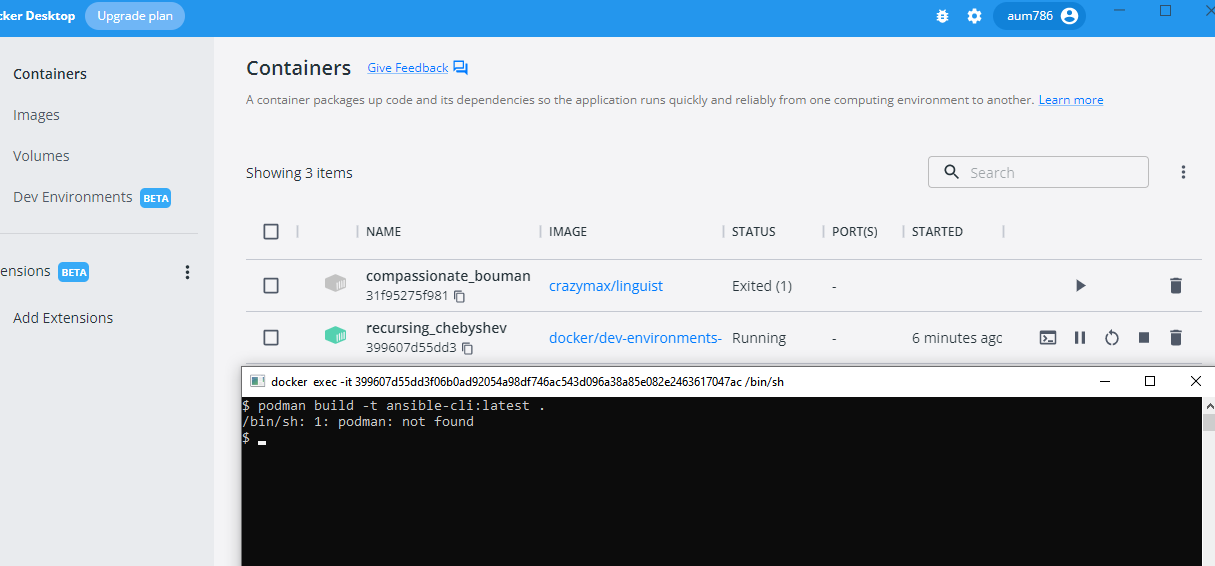Copy container ID 31f95275f981

pyautogui.click(x=460, y=297)
